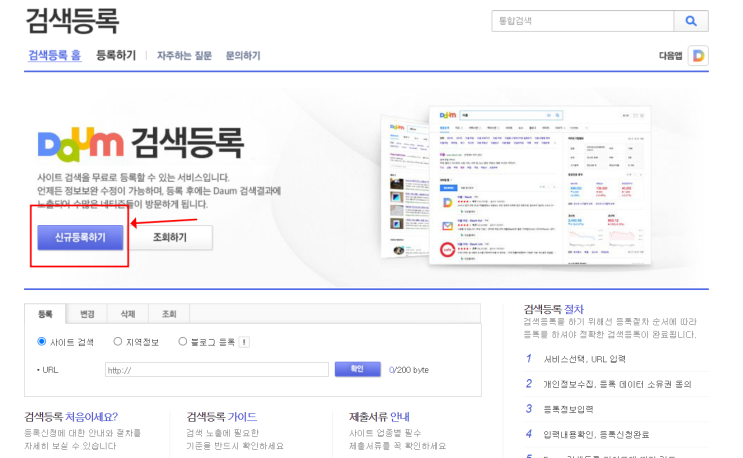Open the Daum app D icon
743x458 pixels.
pos(698,56)
